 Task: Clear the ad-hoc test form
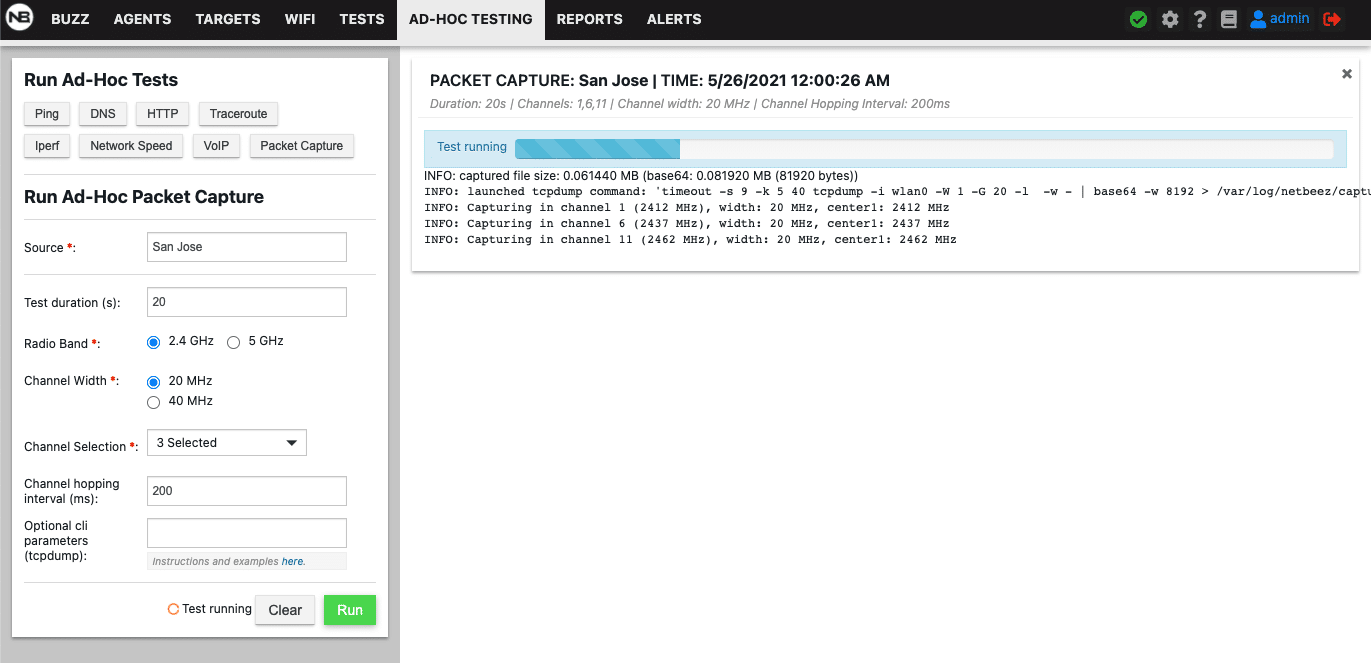click(284, 609)
